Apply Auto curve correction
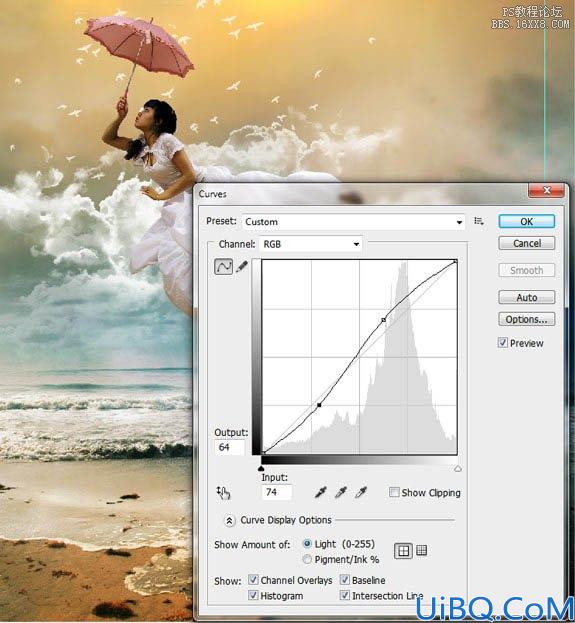The height and width of the screenshot is (623, 575). 527,297
